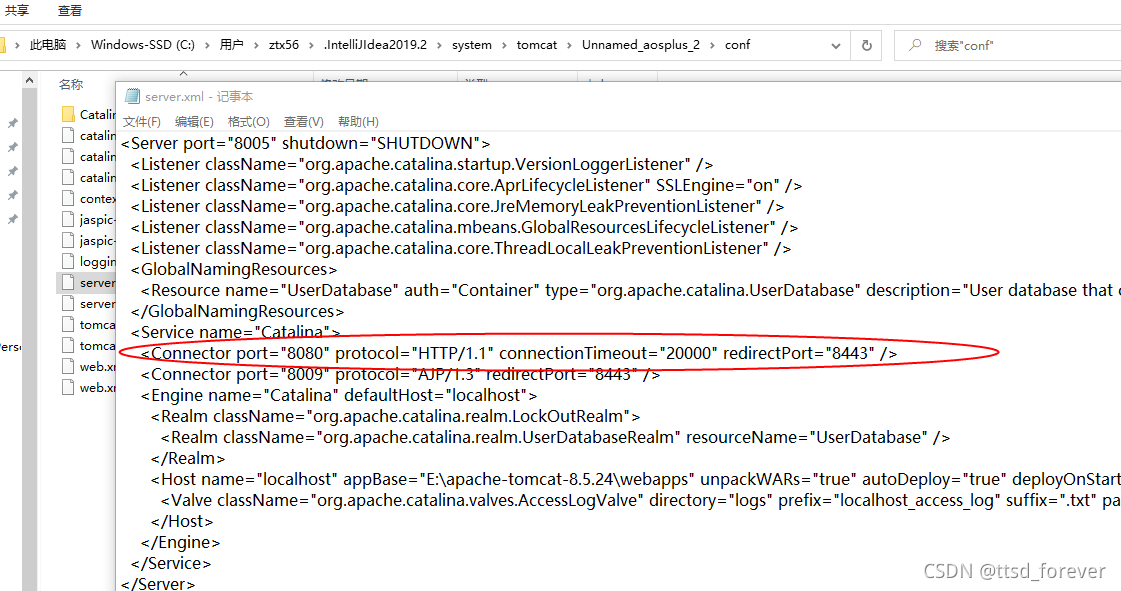Image resolution: width=1121 pixels, height=591 pixels.
Task: Open the address bar history dropdown arrow
Action: point(836,46)
